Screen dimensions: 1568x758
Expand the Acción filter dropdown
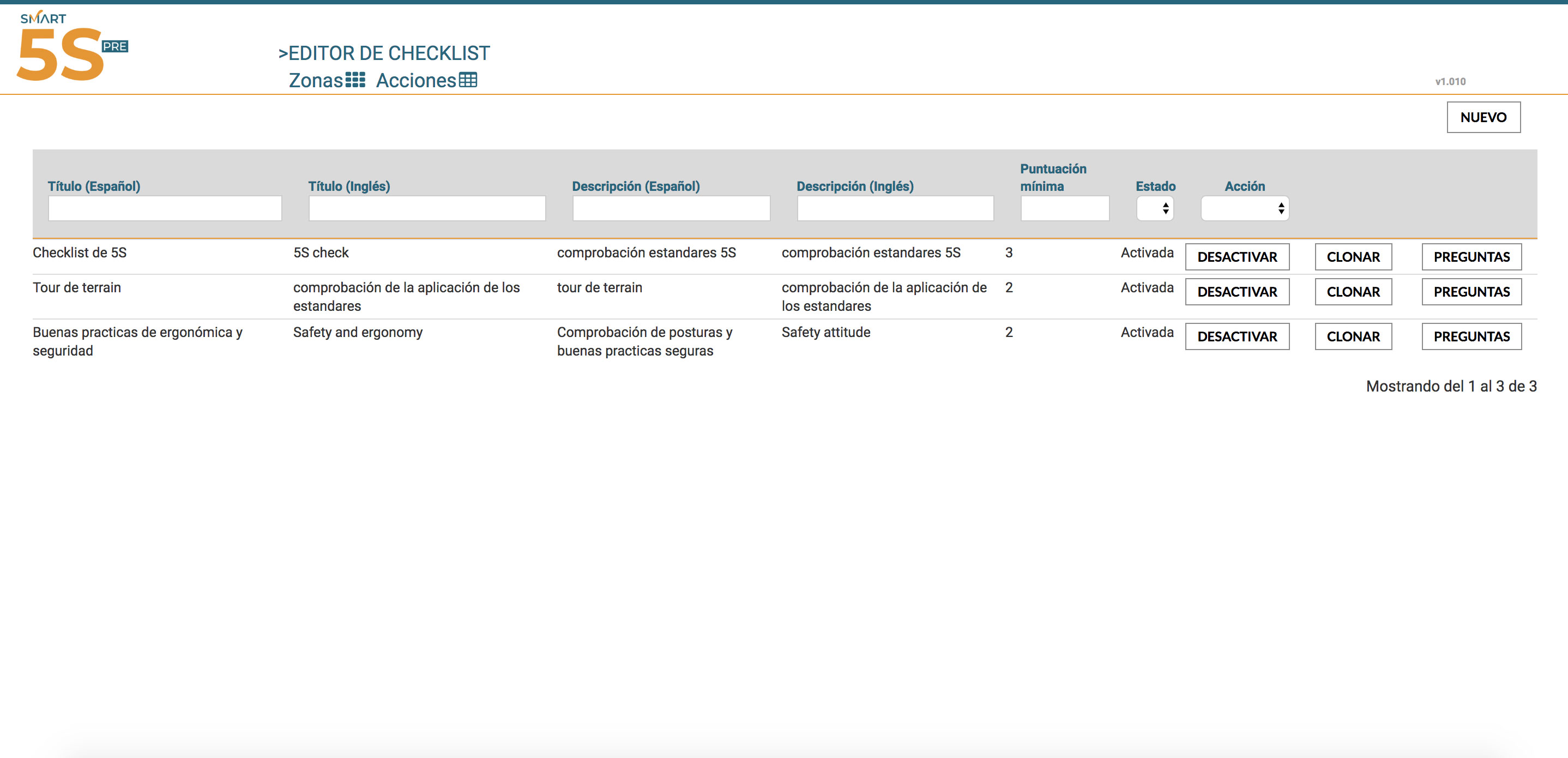[x=1244, y=208]
